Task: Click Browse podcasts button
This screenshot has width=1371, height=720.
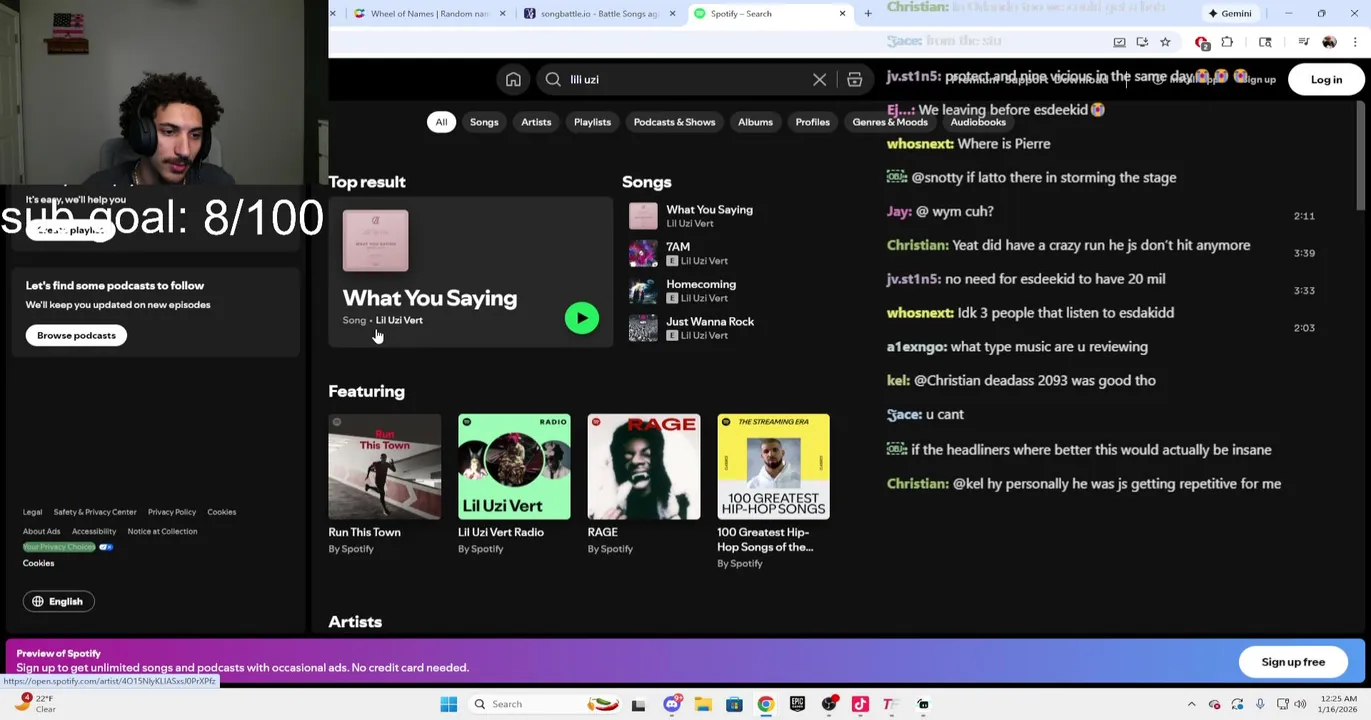Action: (76, 336)
